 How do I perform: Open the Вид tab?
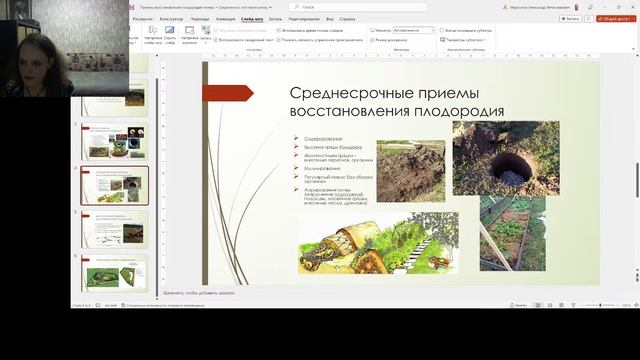pyautogui.click(x=330, y=19)
